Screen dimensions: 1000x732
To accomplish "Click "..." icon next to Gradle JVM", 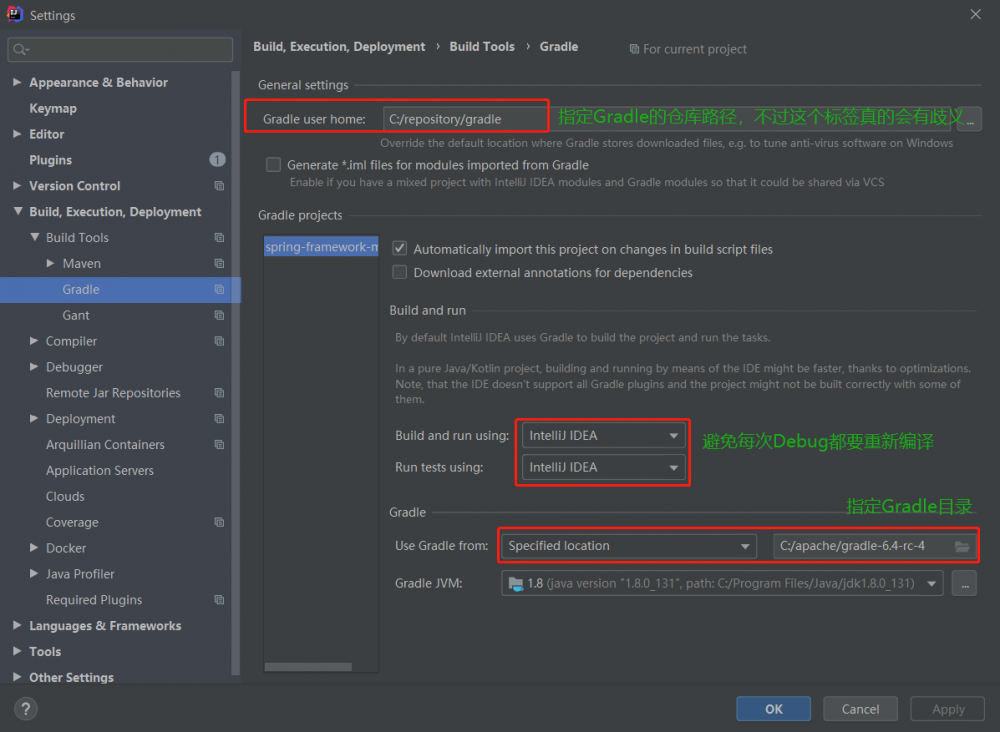I will pos(963,583).
